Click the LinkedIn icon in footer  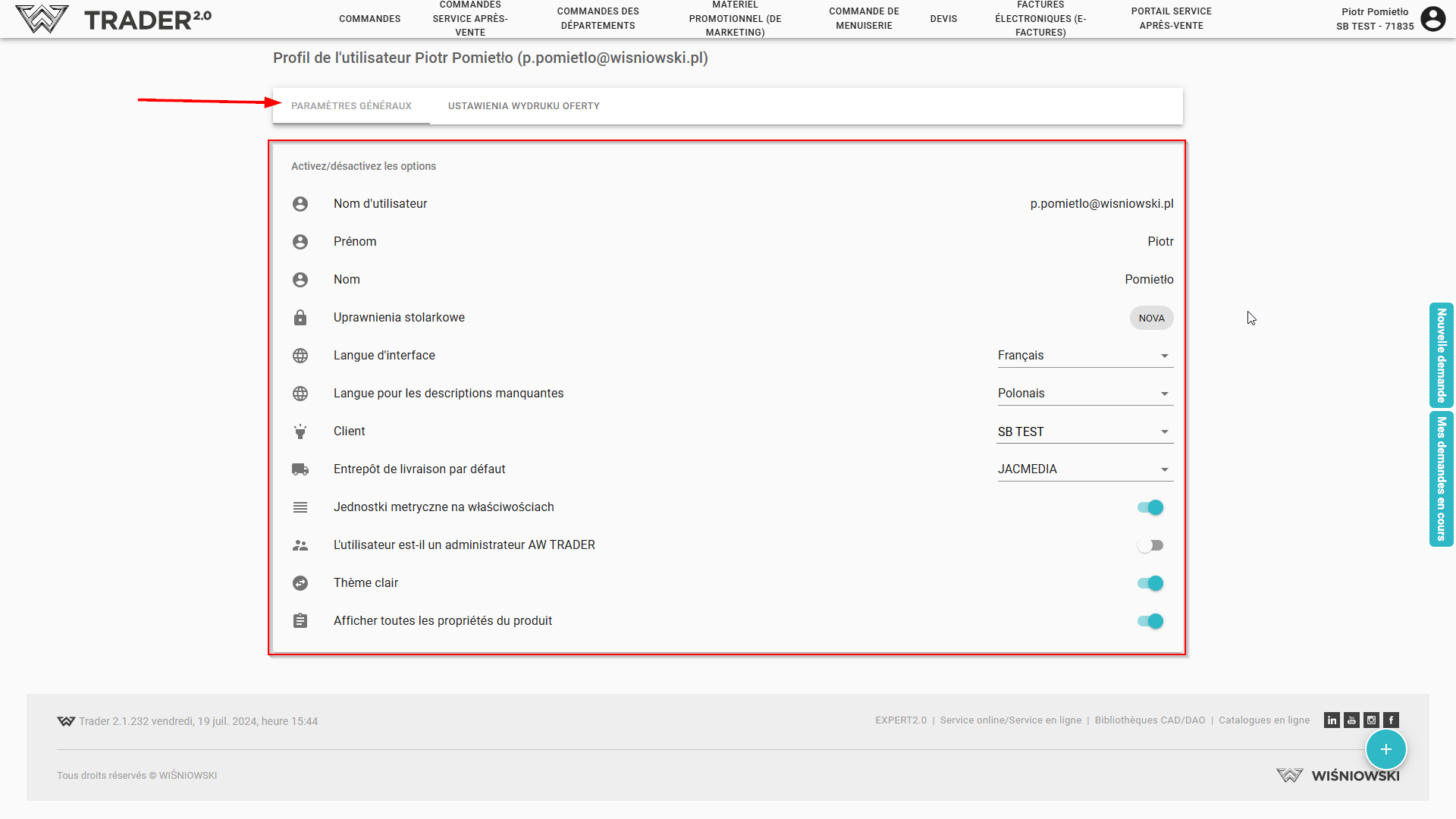[x=1332, y=720]
